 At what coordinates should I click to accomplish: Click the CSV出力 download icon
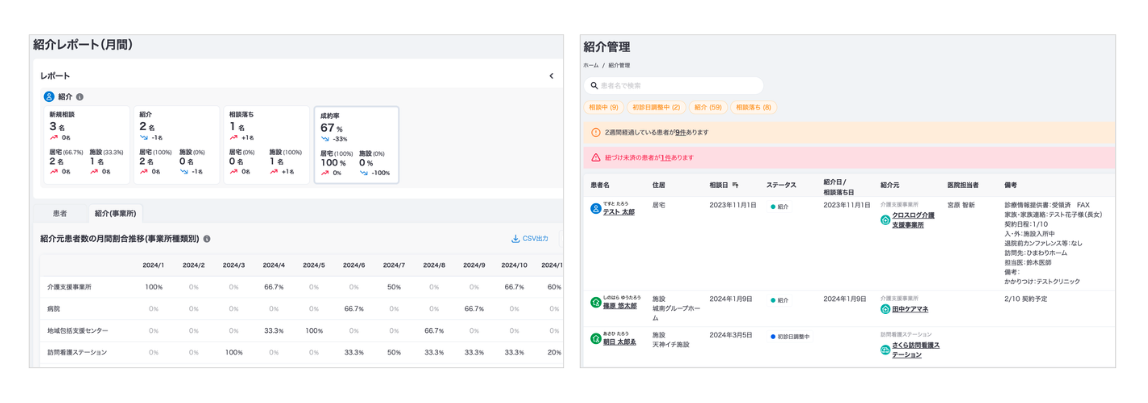(x=515, y=239)
